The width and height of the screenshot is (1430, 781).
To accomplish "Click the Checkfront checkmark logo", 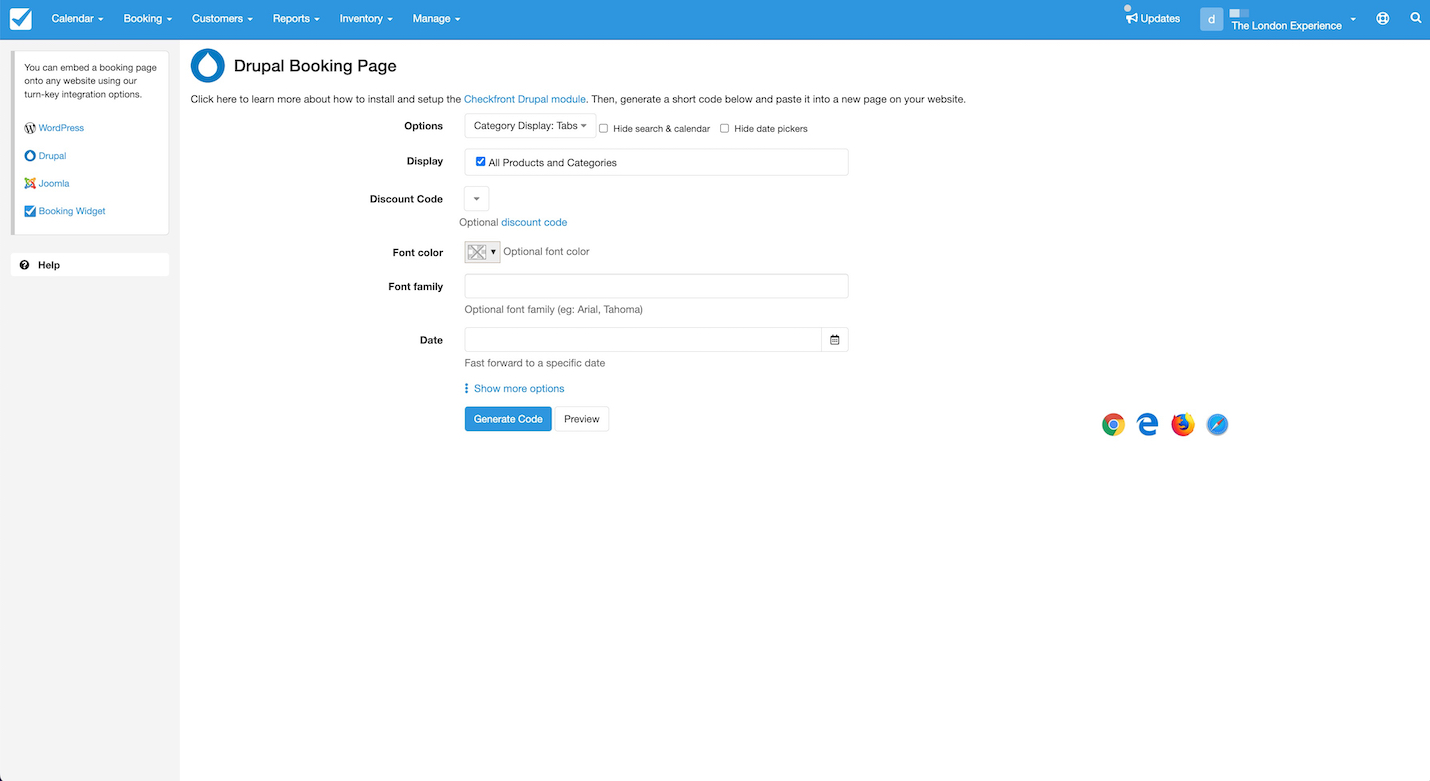I will (20, 18).
